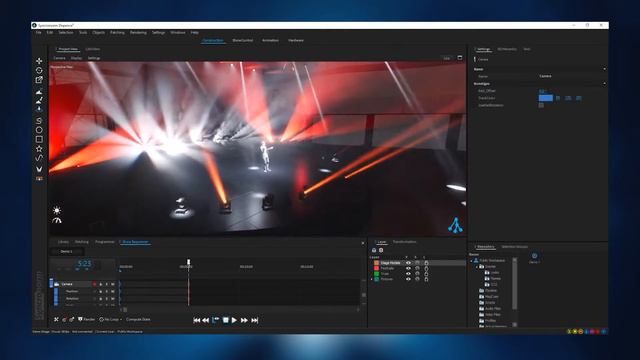Click the blue hierarchy icon in viewport corner
Image resolution: width=640 pixels, height=360 pixels.
(x=455, y=225)
